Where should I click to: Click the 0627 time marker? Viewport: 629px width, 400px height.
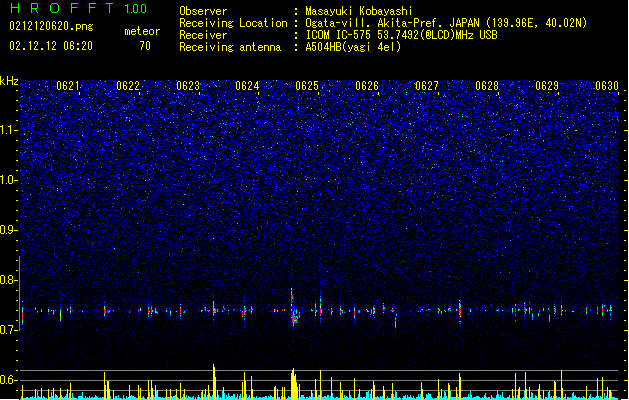pyautogui.click(x=427, y=85)
